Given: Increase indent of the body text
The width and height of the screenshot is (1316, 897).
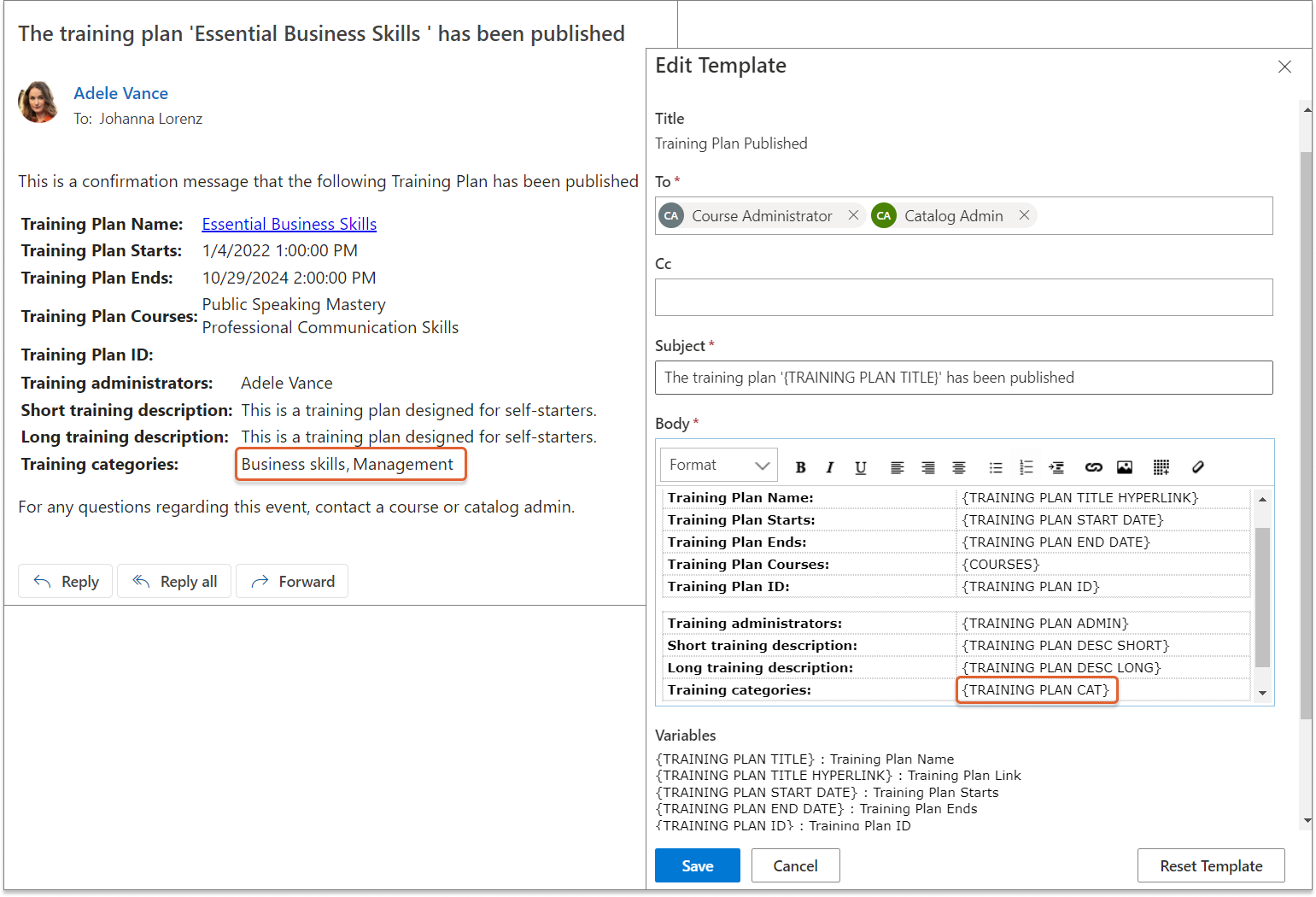Looking at the screenshot, I should [x=1056, y=467].
